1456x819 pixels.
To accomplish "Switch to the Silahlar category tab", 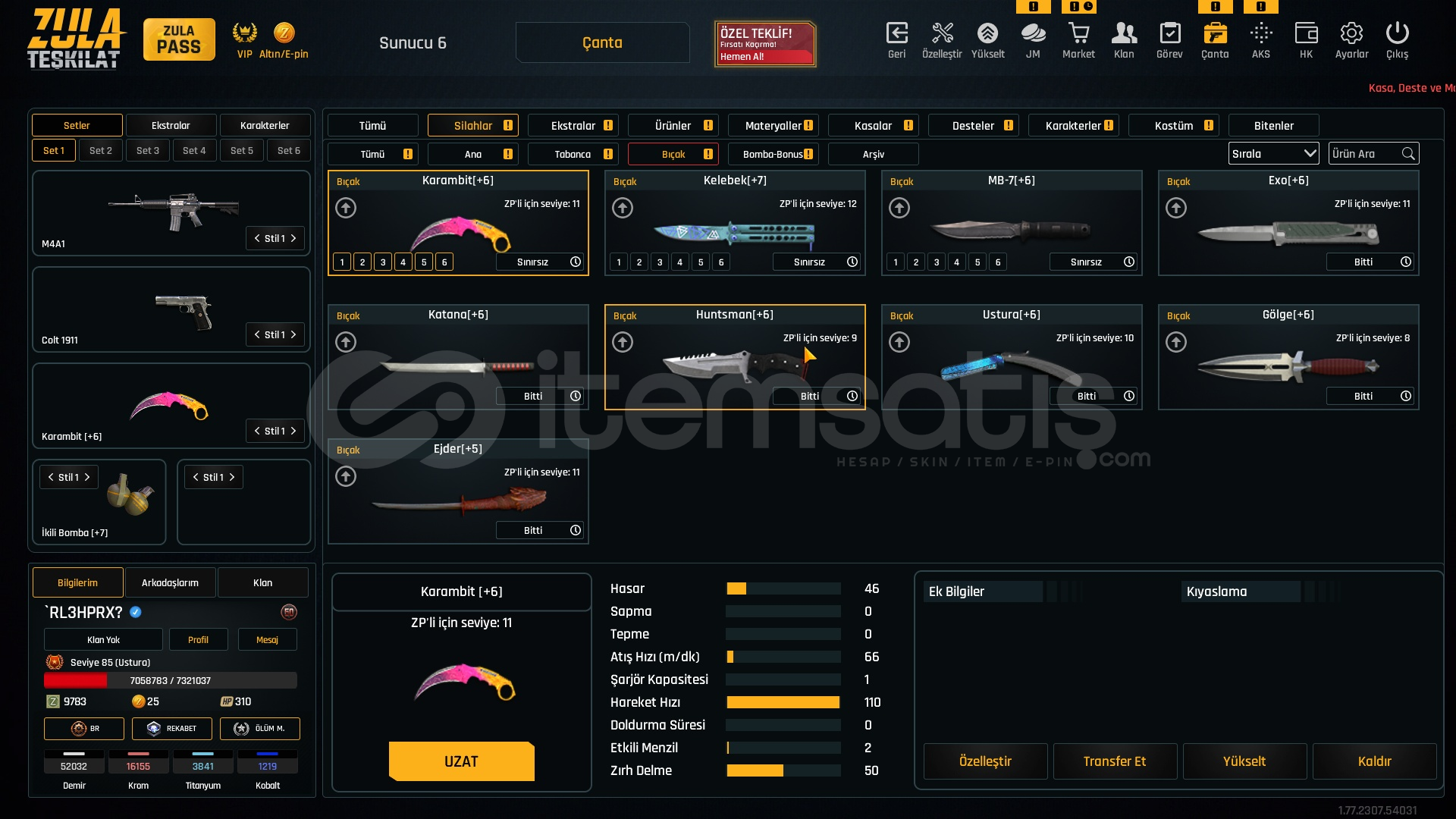I will coord(473,125).
